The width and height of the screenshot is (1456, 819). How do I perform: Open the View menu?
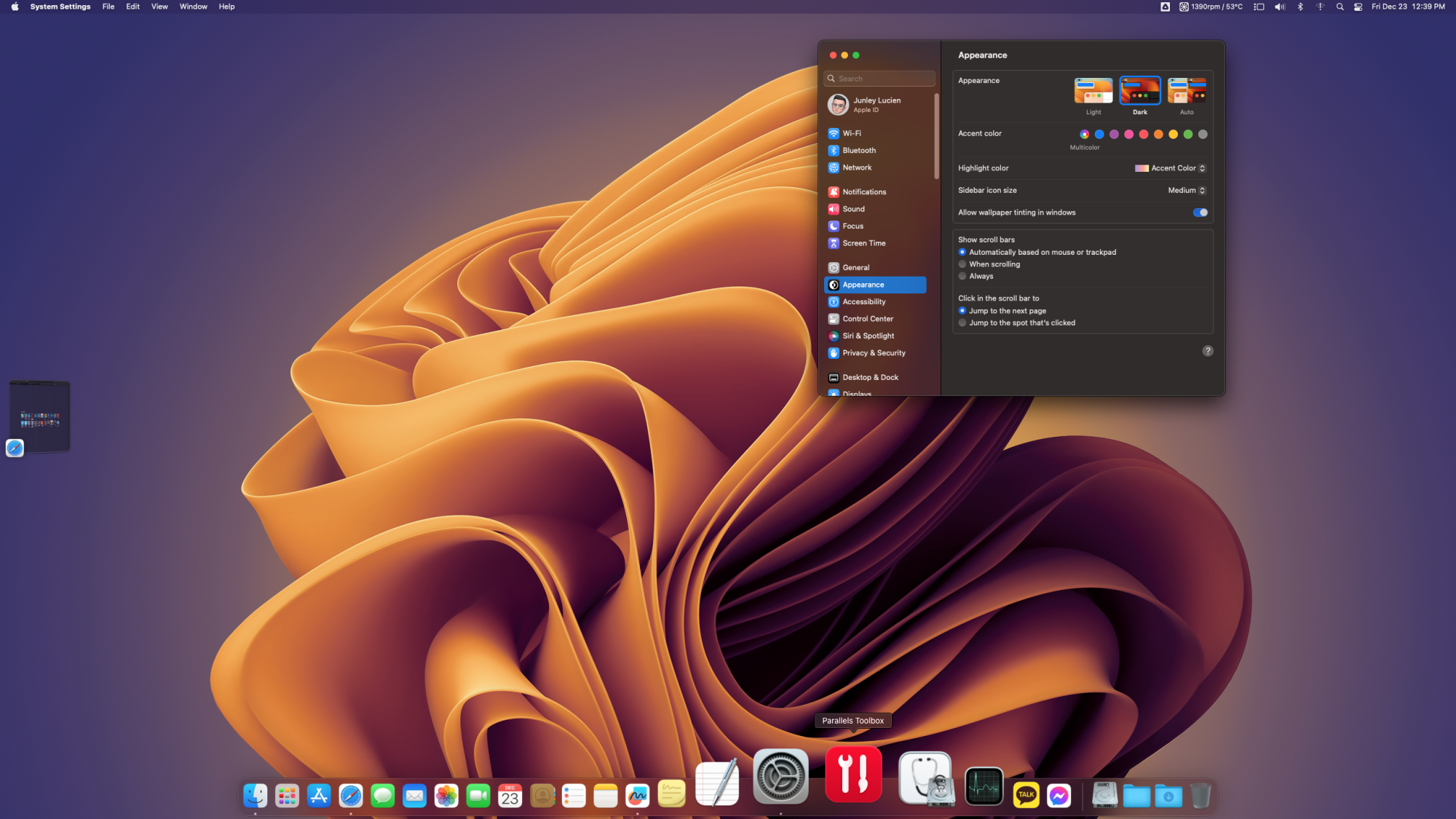[x=159, y=7]
